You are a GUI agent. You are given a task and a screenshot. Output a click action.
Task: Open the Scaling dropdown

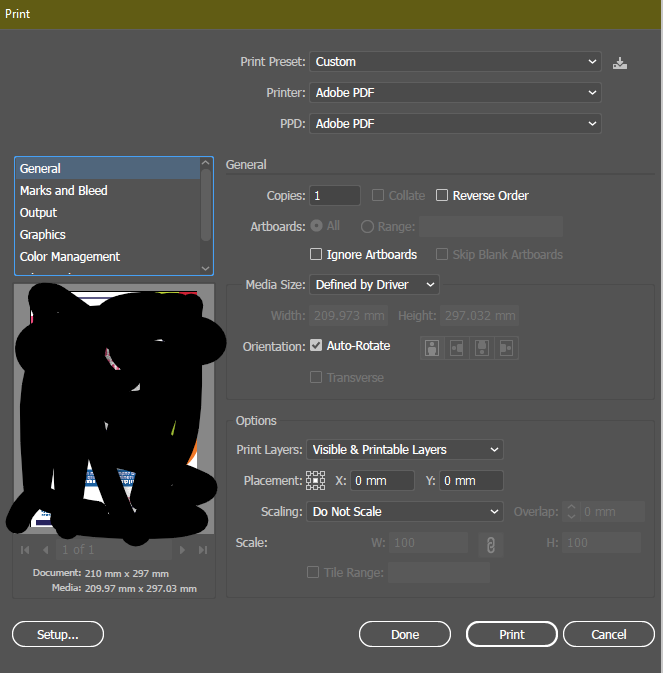(x=405, y=512)
